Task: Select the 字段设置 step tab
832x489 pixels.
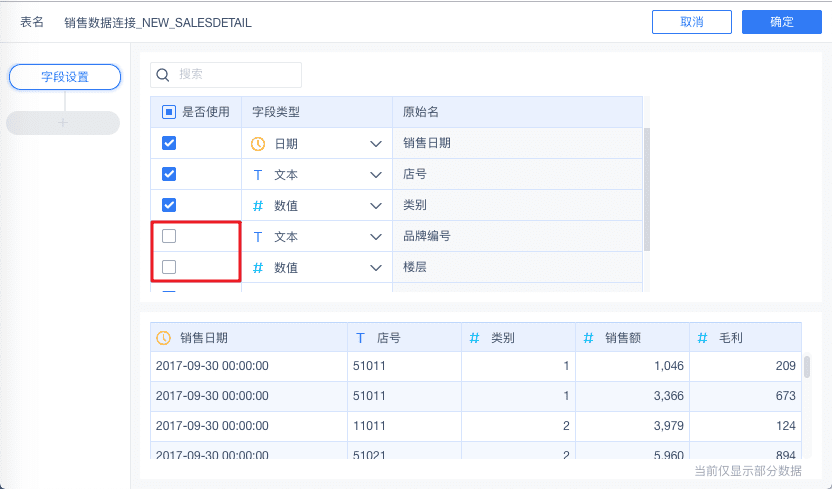Action: 64,76
